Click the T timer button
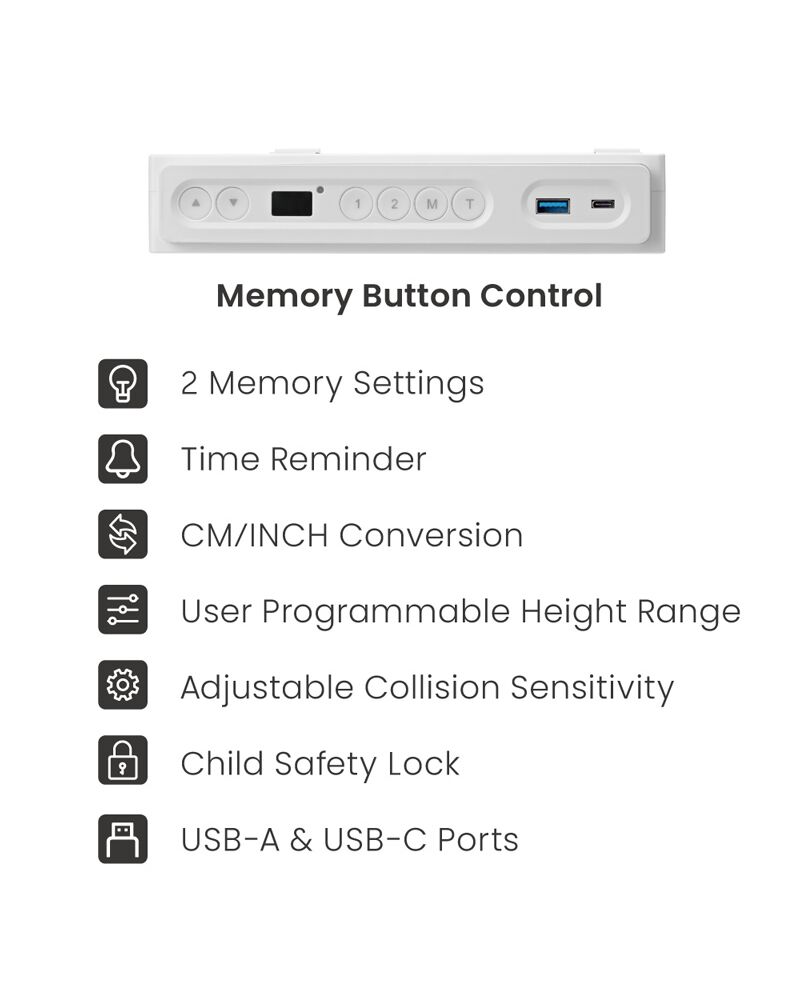 [469, 204]
